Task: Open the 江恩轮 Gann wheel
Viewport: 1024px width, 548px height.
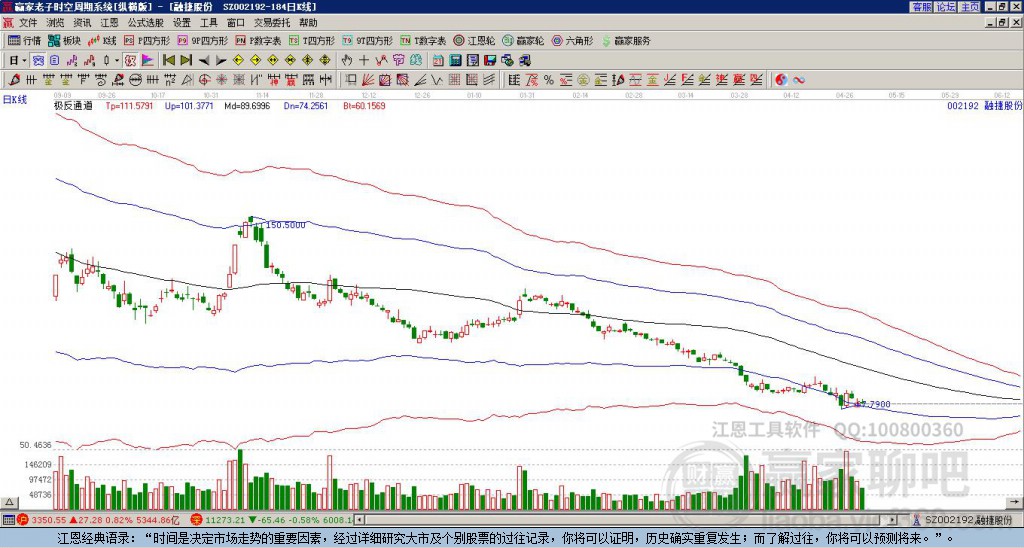Action: (x=474, y=40)
